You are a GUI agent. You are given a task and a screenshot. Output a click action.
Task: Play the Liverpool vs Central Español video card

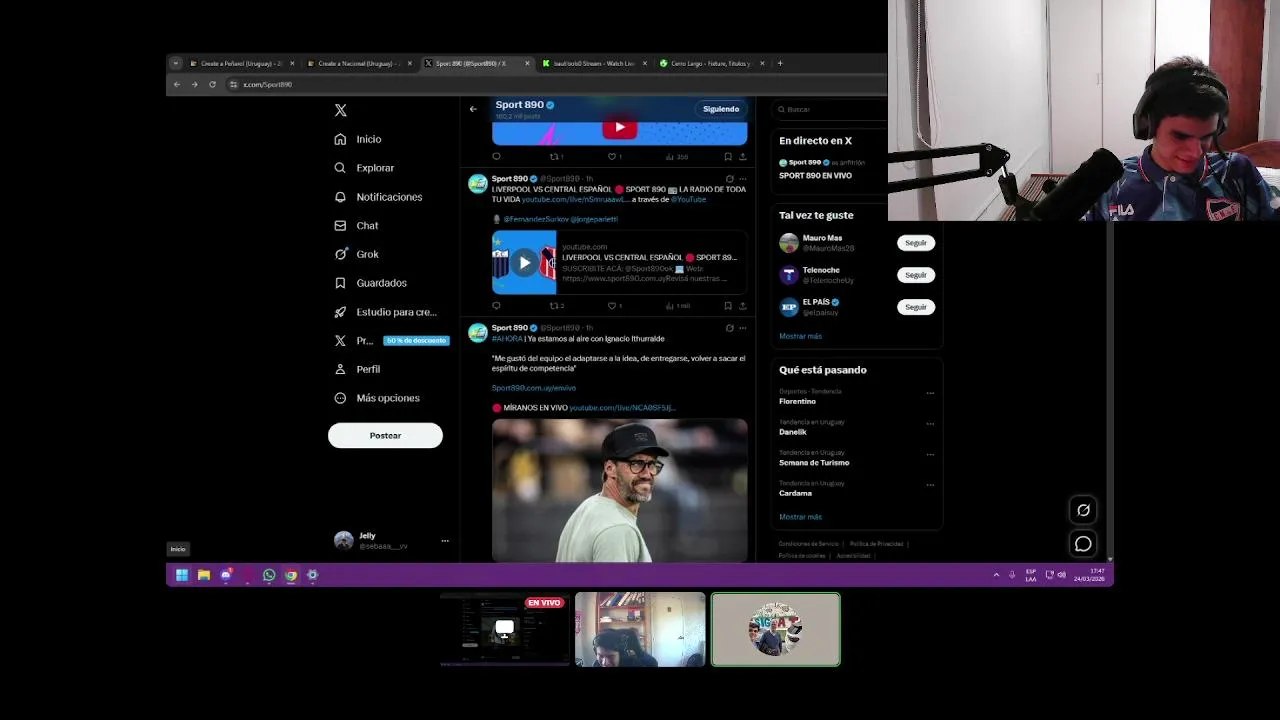point(524,263)
